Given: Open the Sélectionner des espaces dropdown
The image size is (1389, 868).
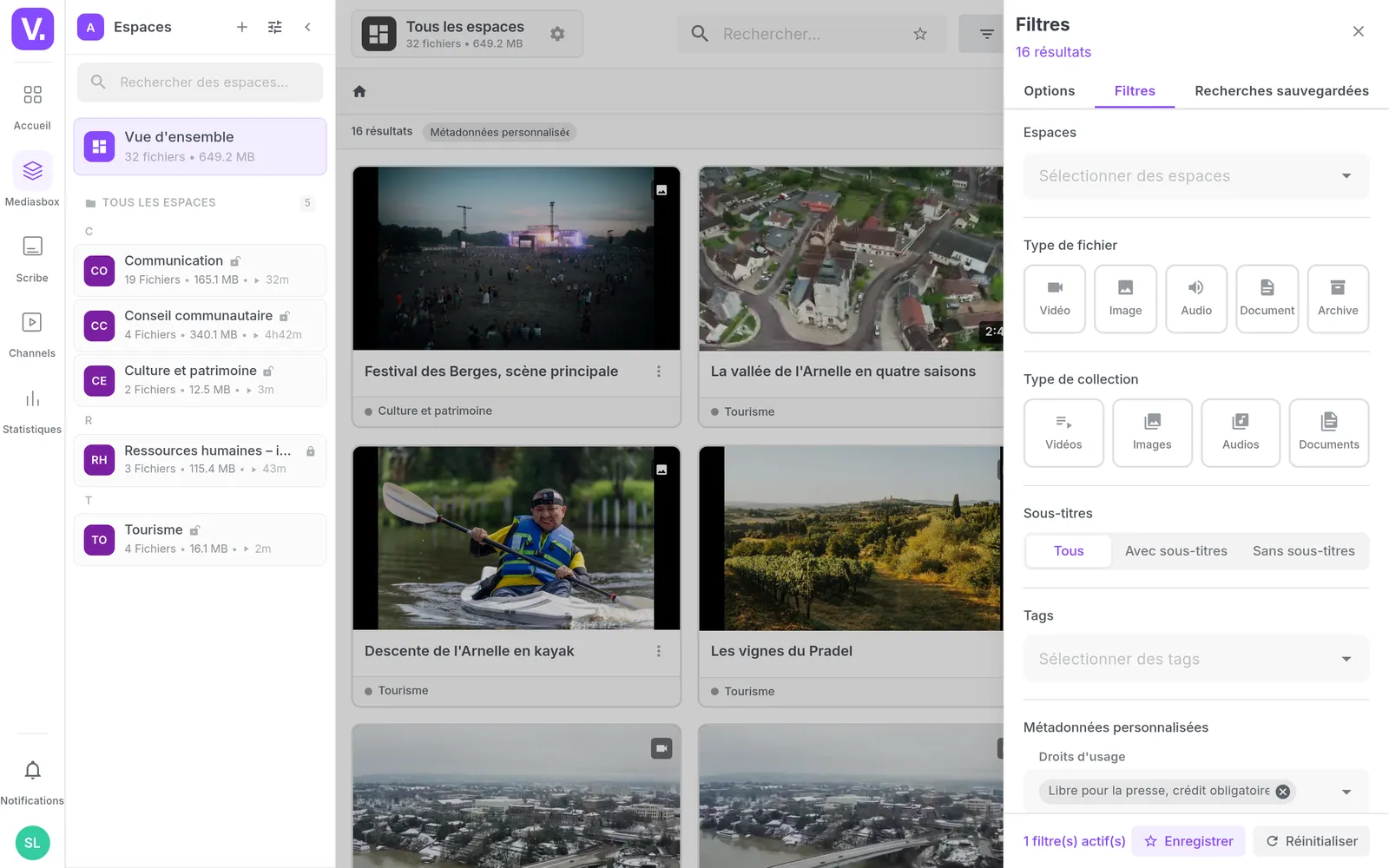Looking at the screenshot, I should point(1196,176).
